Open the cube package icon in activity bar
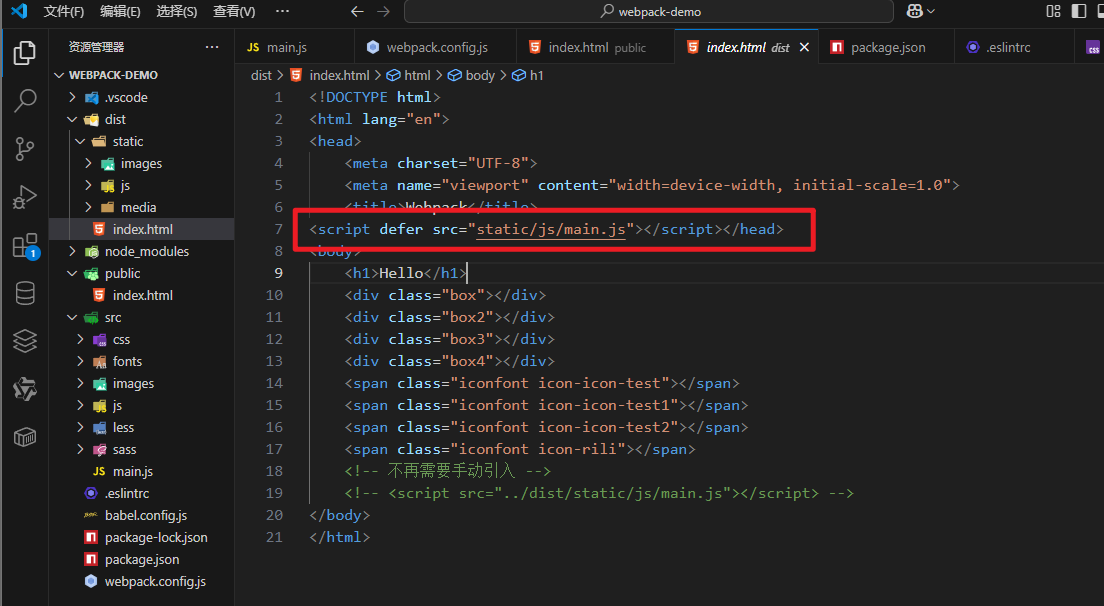 tap(25, 437)
